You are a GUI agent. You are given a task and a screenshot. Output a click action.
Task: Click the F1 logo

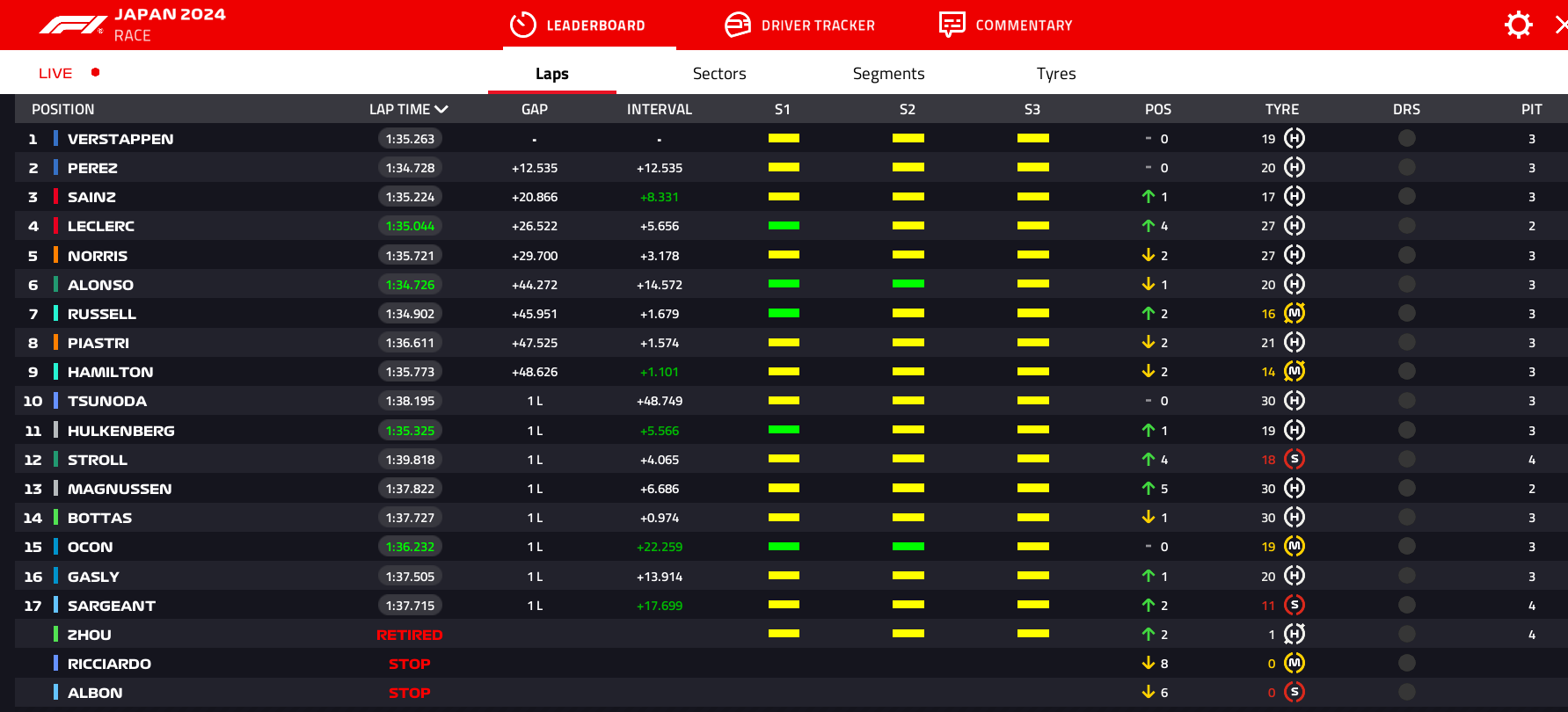click(72, 25)
